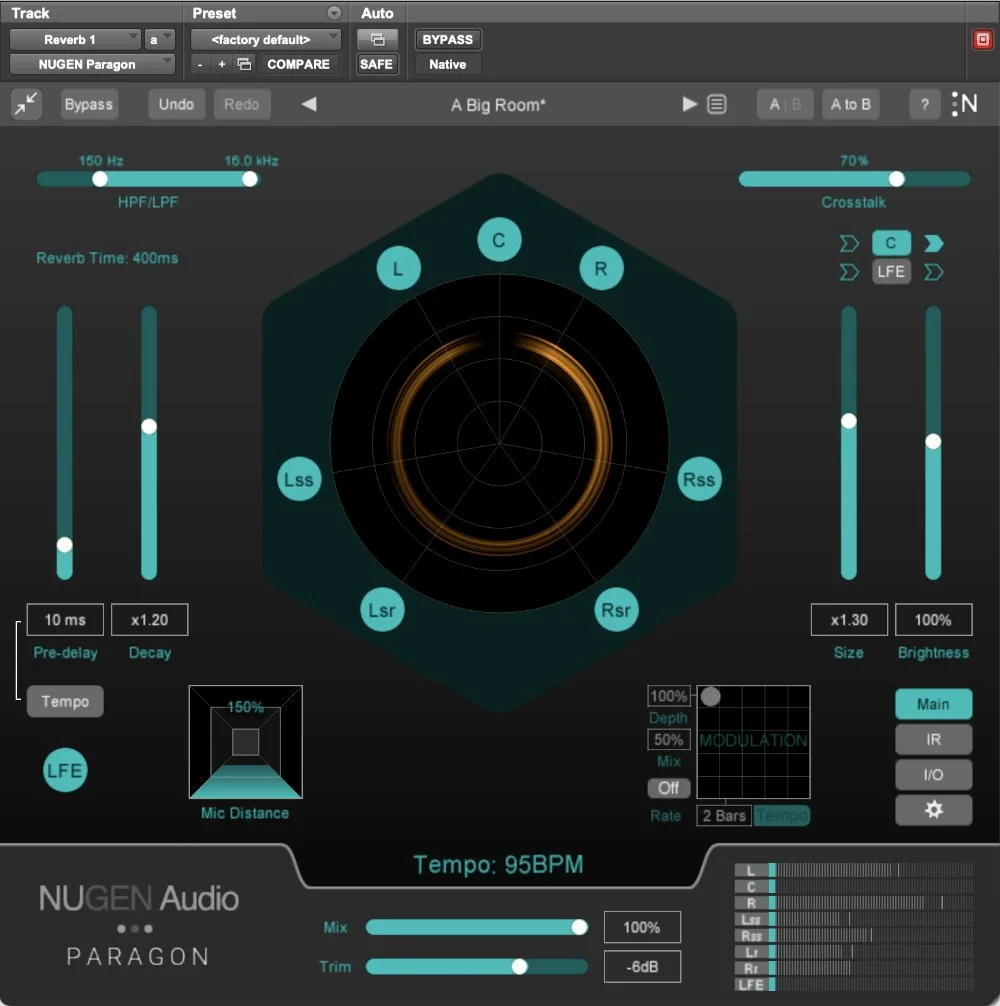The height and width of the screenshot is (1006, 1000).
Task: Click the Redo button
Action: click(x=241, y=104)
